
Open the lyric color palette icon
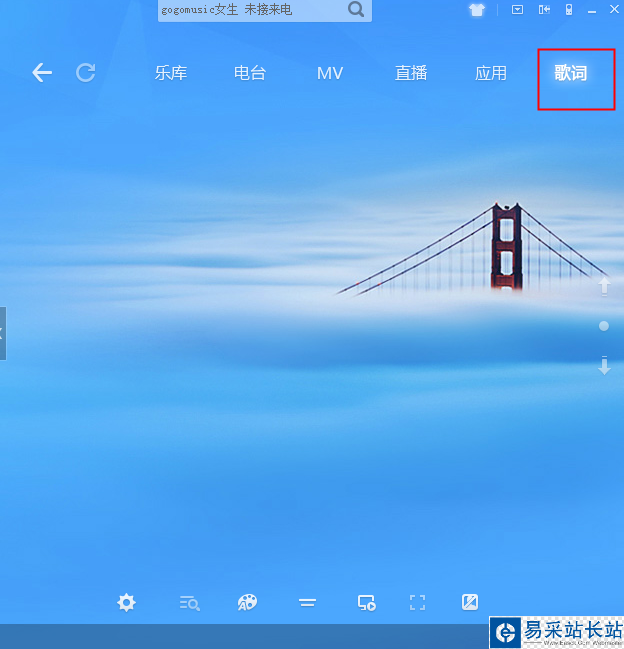coord(247,603)
